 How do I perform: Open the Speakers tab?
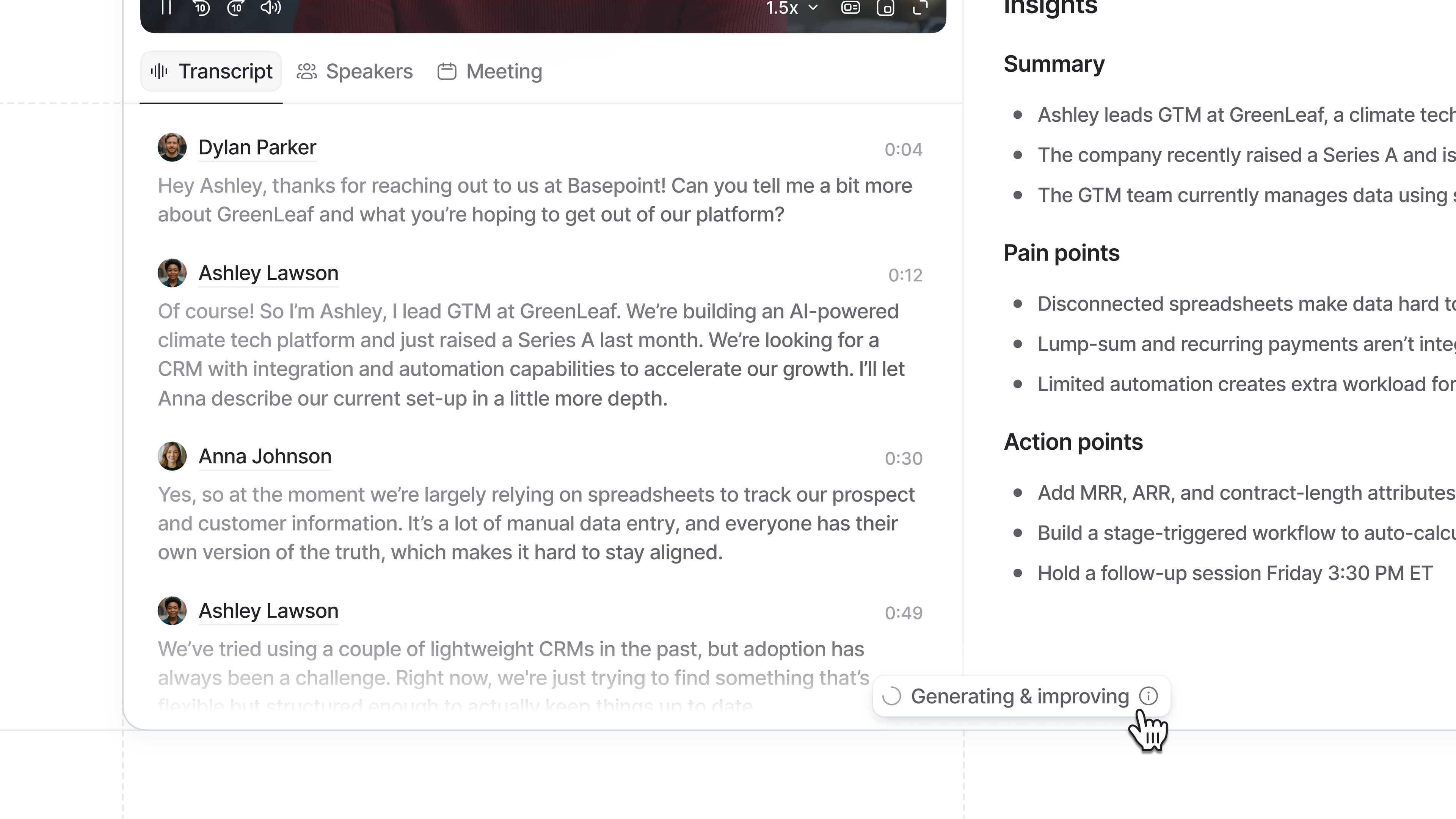[x=356, y=71]
